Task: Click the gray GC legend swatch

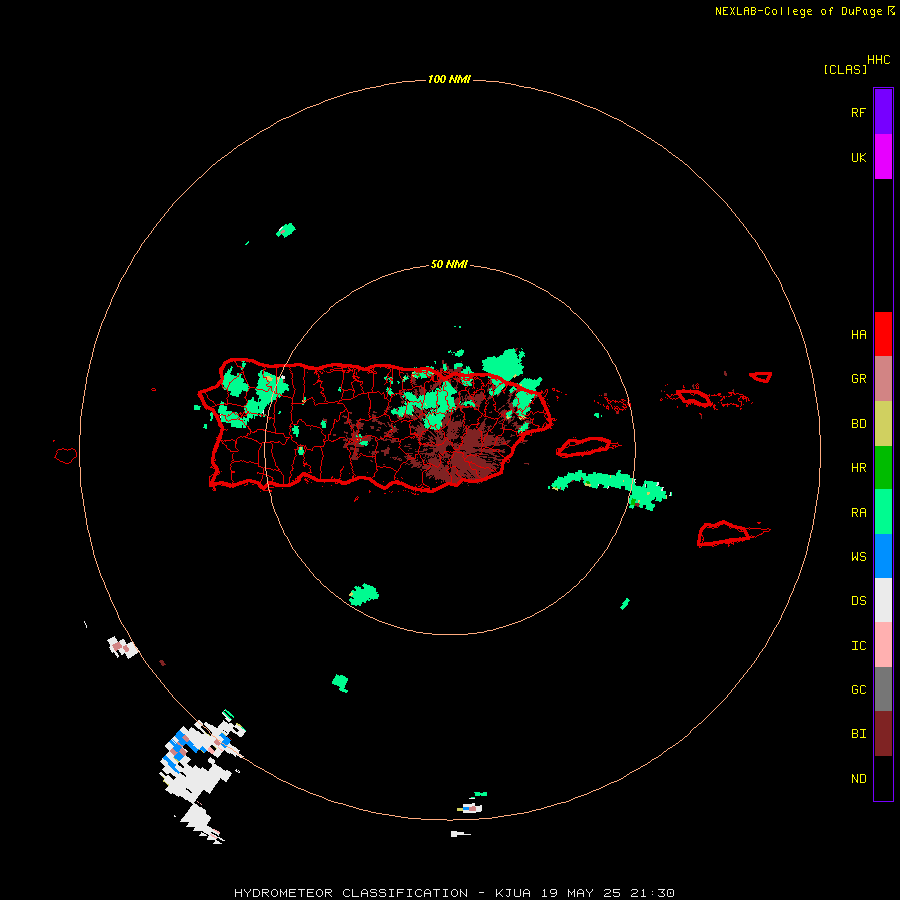Action: point(883,689)
